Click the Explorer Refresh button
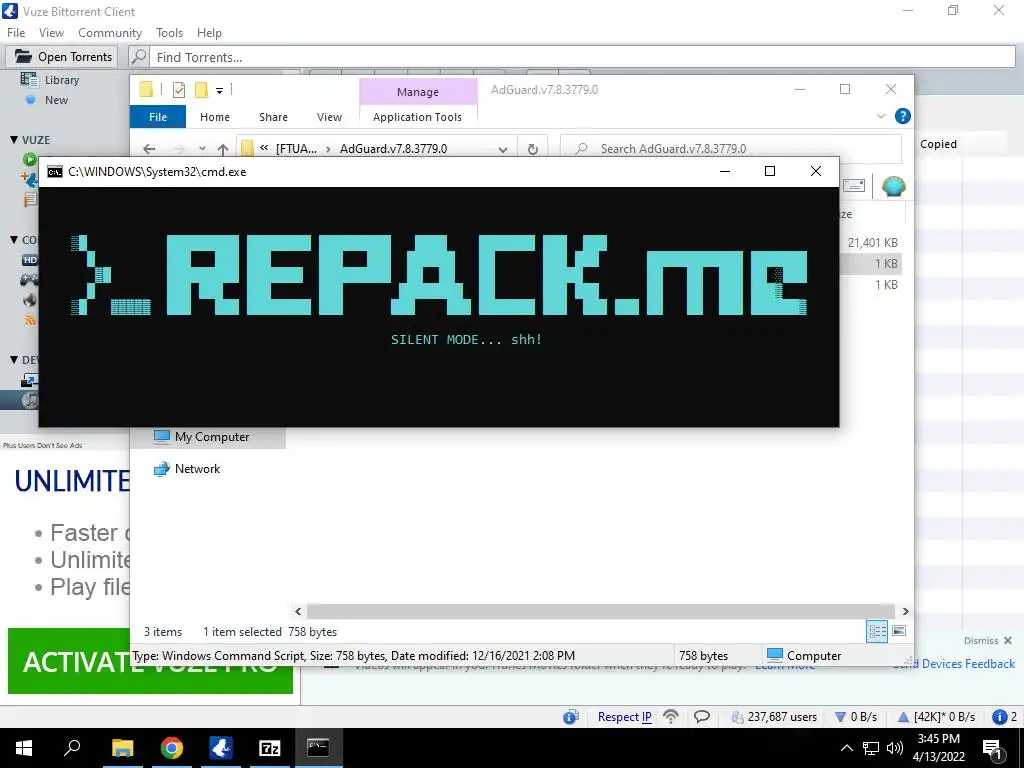This screenshot has height=768, width=1024. [533, 149]
